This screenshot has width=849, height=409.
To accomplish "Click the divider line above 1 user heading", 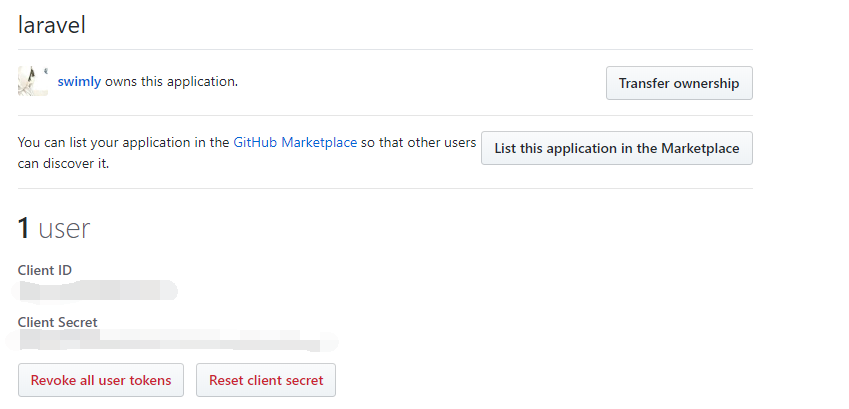I will tap(385, 188).
